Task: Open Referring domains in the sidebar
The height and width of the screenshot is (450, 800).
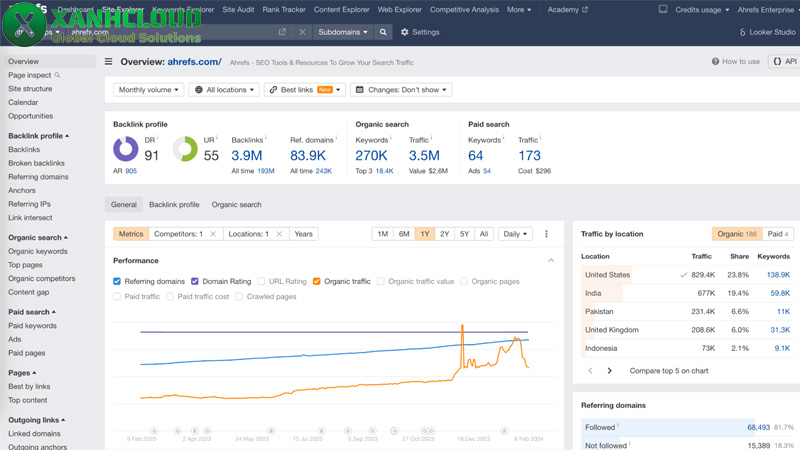Action: pos(38,177)
